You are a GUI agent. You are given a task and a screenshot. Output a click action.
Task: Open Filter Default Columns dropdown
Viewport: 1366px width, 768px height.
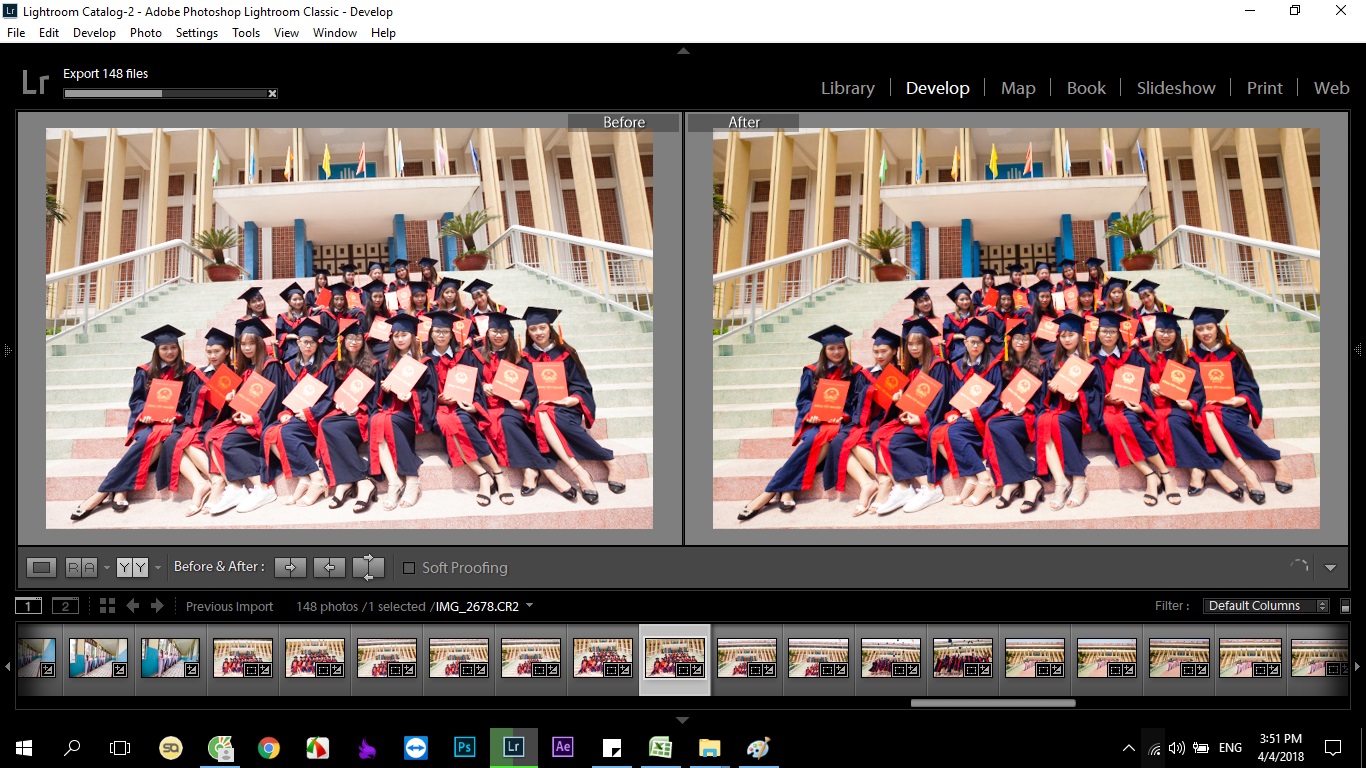pyautogui.click(x=1267, y=606)
